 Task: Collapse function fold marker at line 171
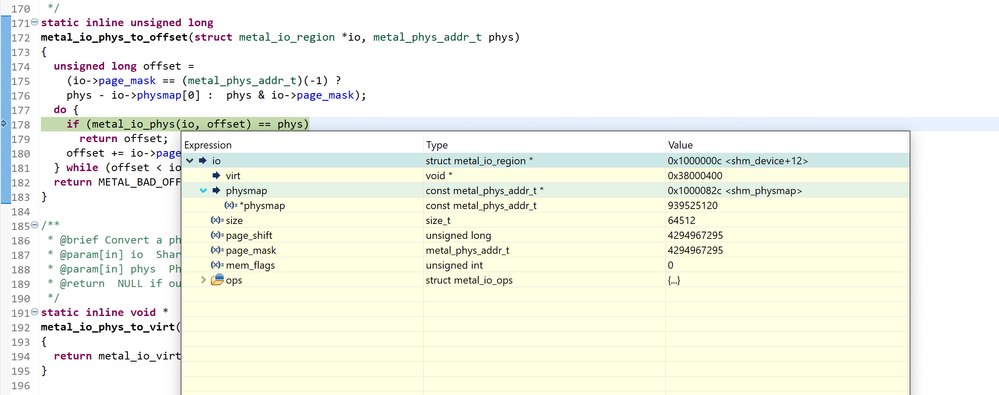coord(35,22)
